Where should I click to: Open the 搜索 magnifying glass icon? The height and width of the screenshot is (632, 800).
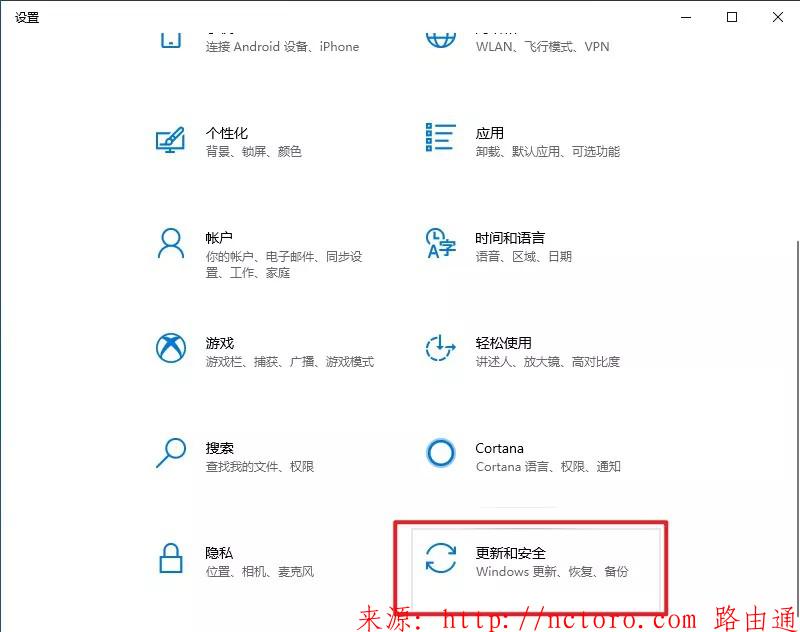[170, 453]
